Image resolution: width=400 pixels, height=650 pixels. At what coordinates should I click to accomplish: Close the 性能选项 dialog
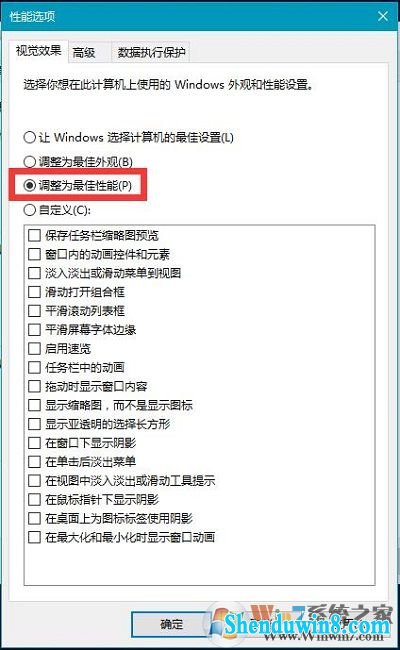pyautogui.click(x=383, y=16)
